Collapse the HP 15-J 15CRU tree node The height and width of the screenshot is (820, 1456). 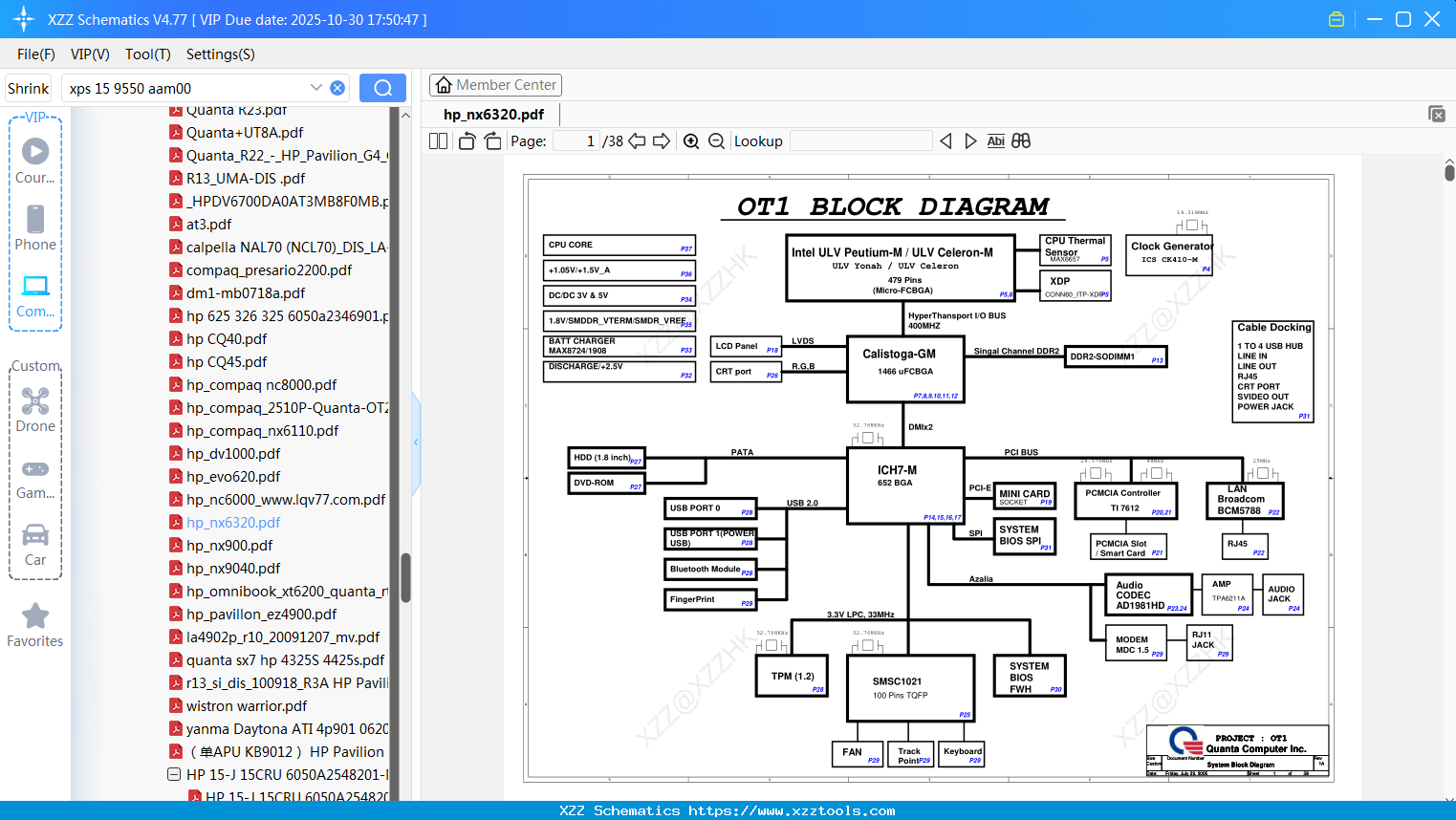[x=174, y=774]
